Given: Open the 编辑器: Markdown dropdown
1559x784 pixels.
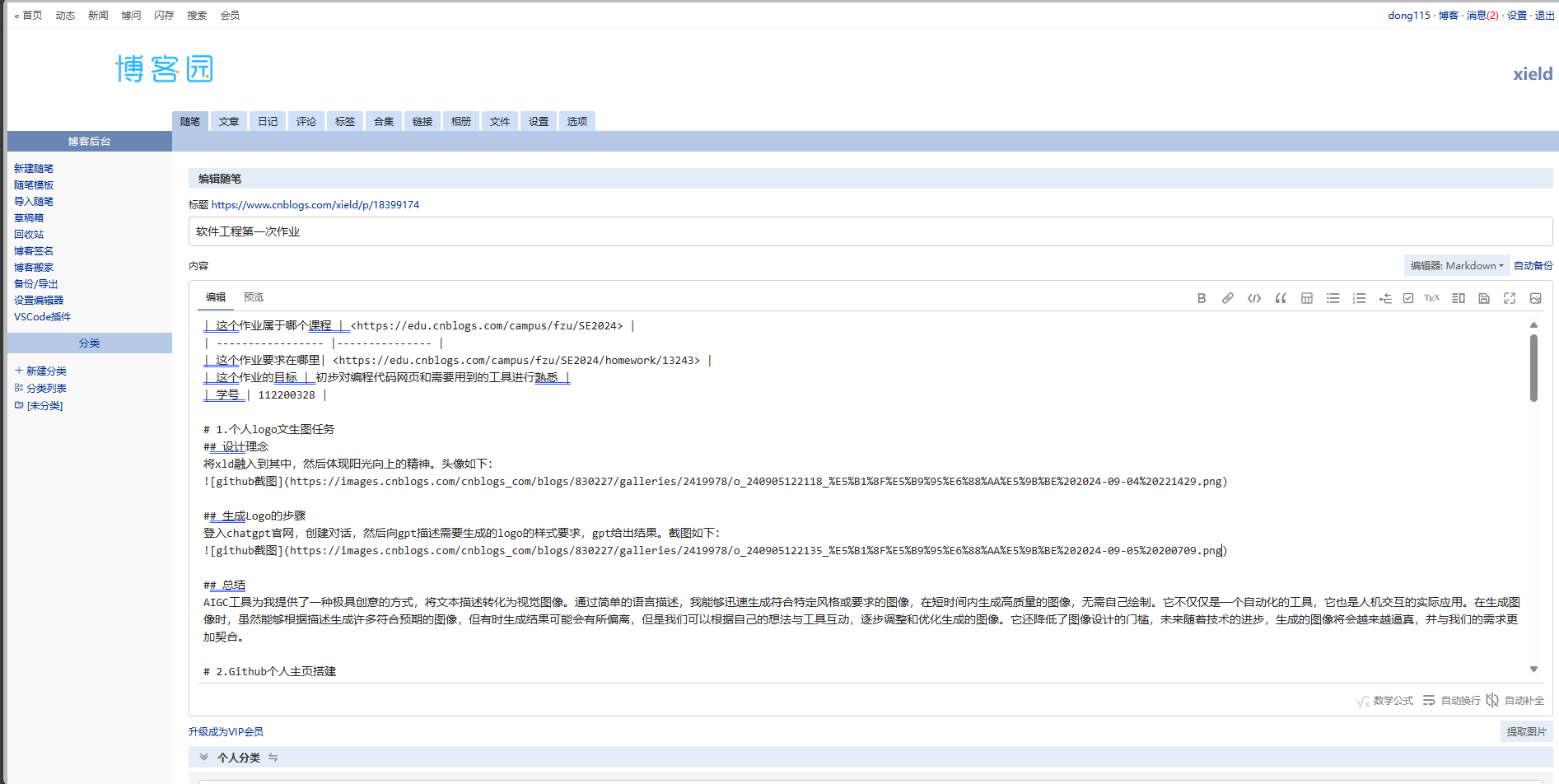Looking at the screenshot, I should [1457, 265].
